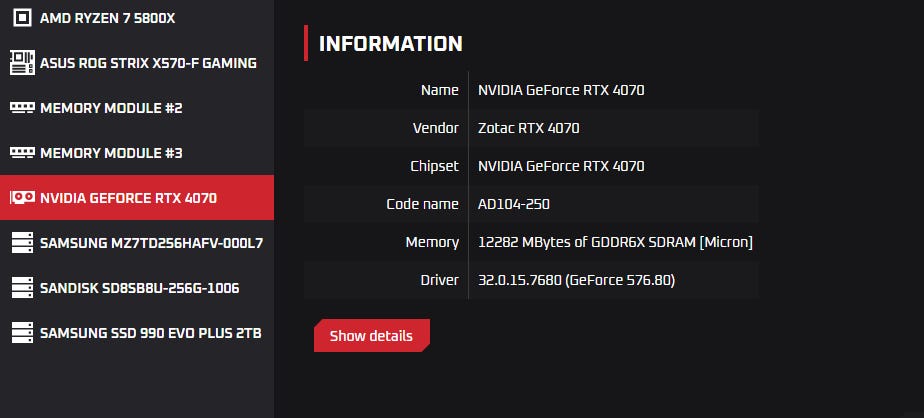This screenshot has height=418, width=924.
Task: Click the Driver version value 32.0.15.7680
Action: coord(576,280)
